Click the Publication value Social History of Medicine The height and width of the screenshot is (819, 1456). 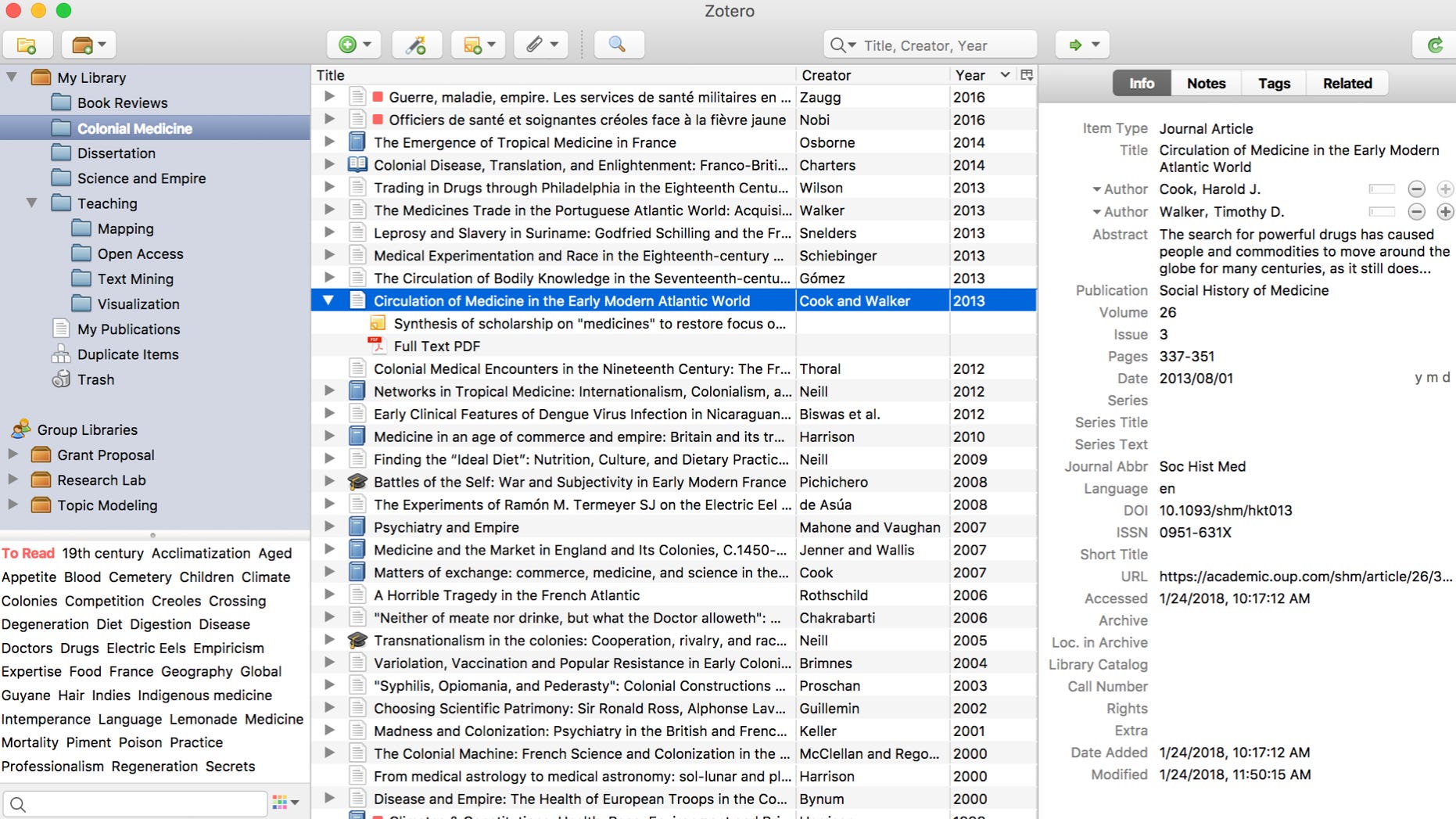coord(1243,290)
